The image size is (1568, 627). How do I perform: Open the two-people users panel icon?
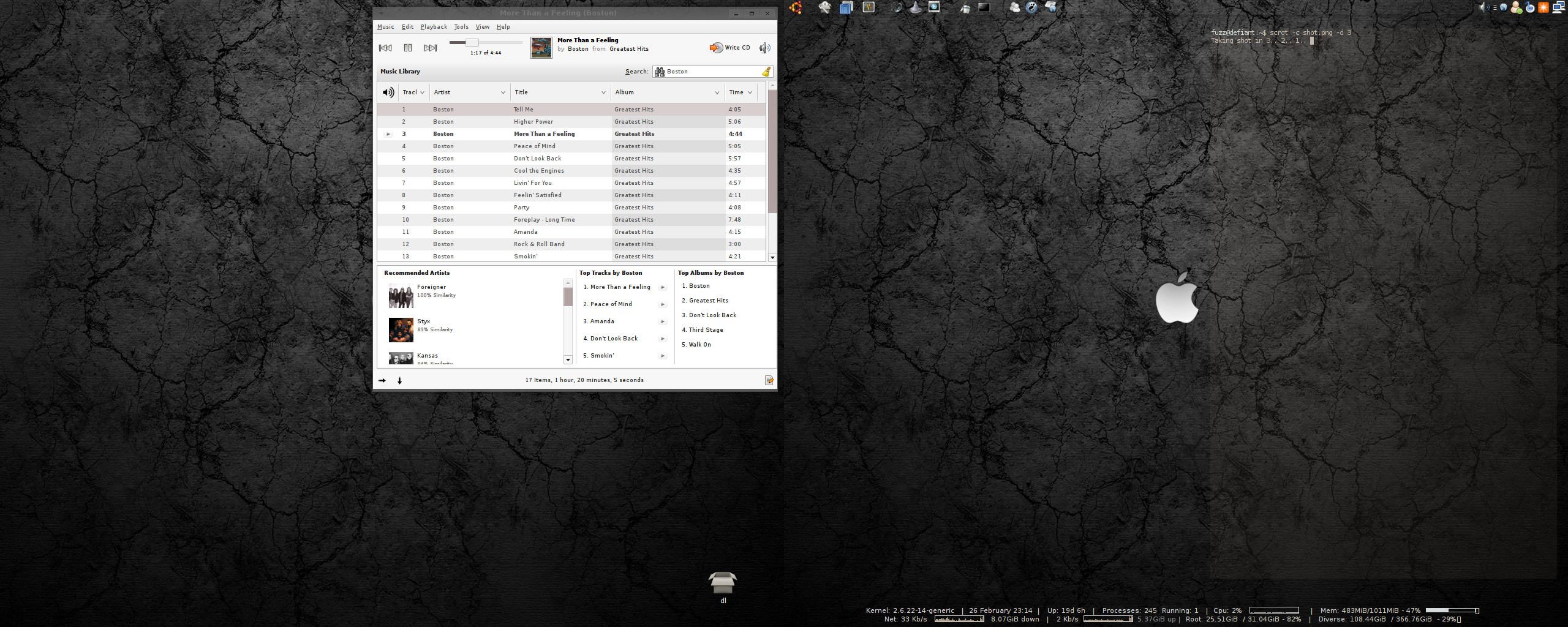[1015, 7]
